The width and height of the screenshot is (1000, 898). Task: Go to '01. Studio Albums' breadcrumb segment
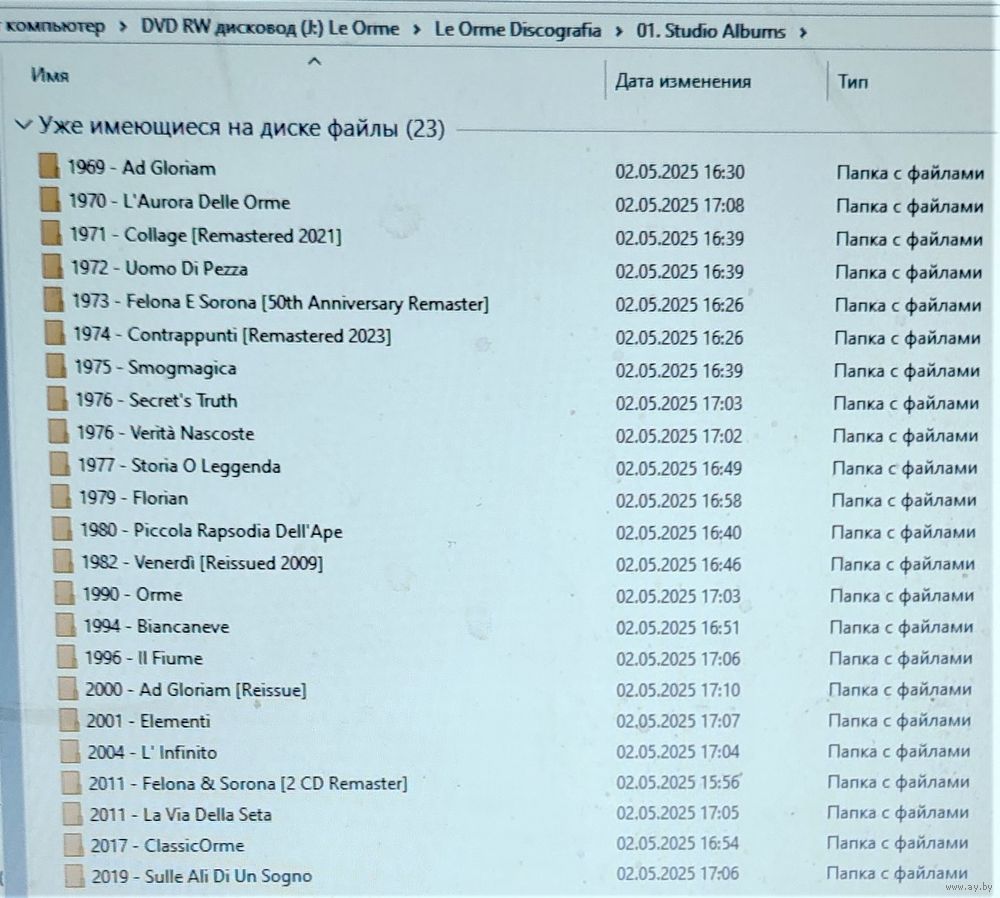[710, 31]
